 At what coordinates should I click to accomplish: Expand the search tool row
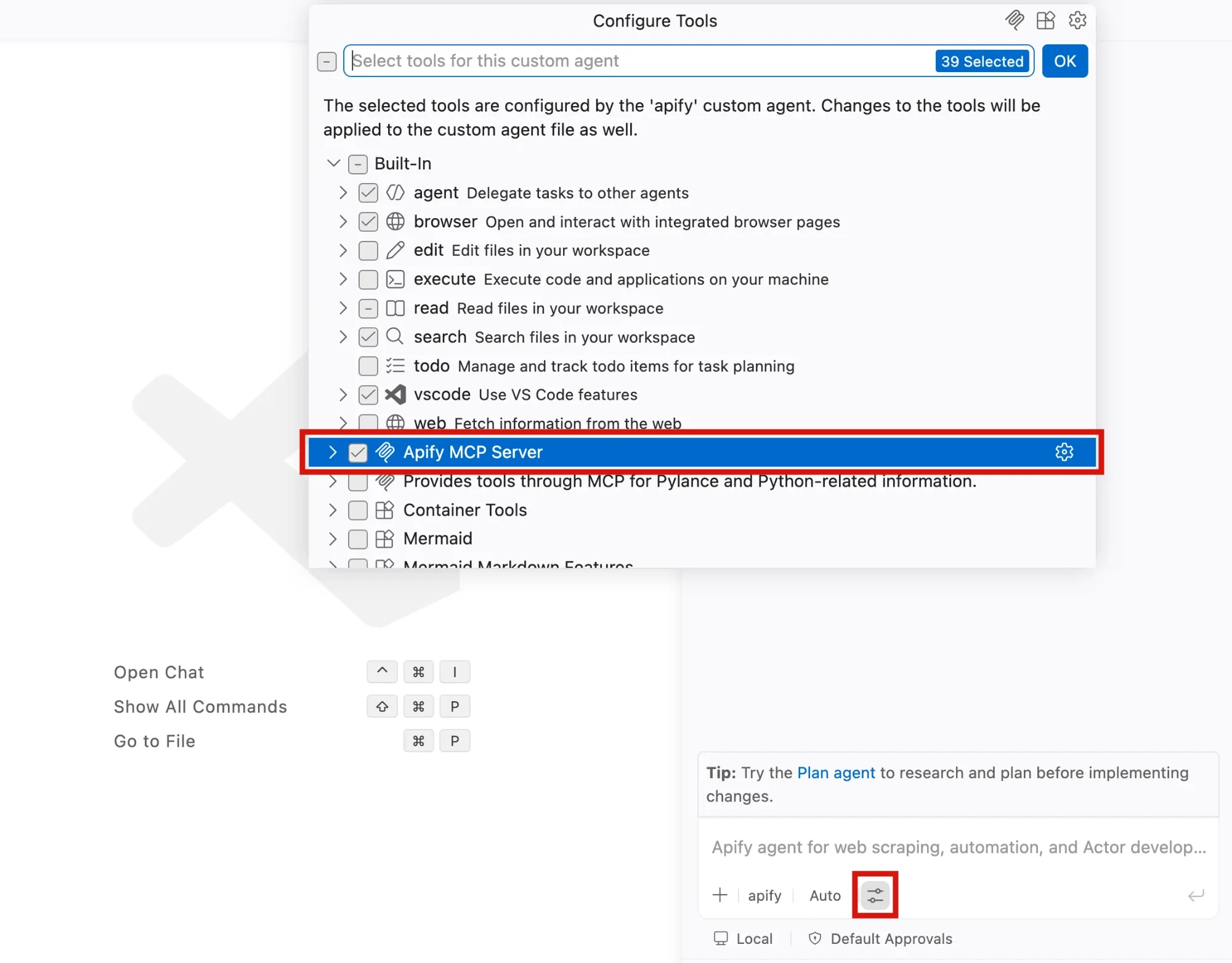343,336
